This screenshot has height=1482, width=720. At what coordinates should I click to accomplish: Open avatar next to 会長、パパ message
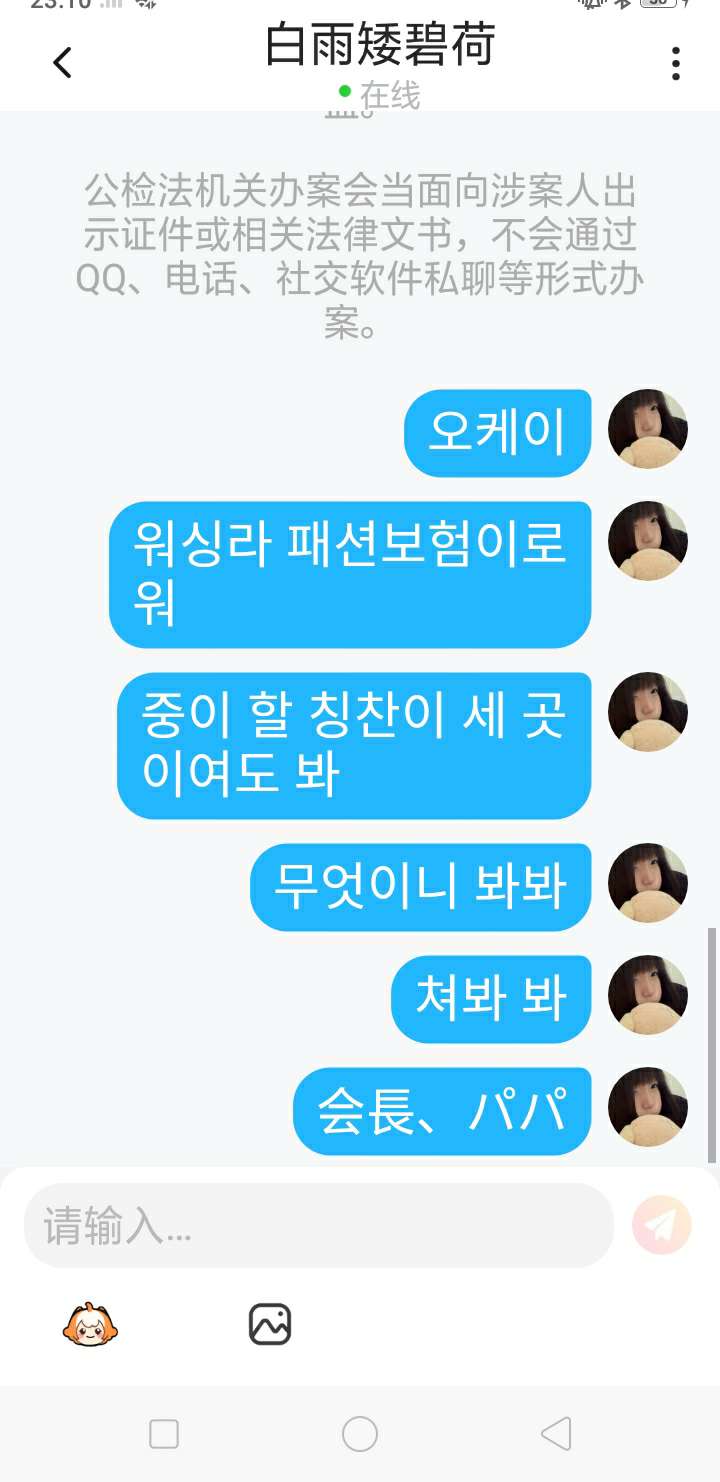648,1107
